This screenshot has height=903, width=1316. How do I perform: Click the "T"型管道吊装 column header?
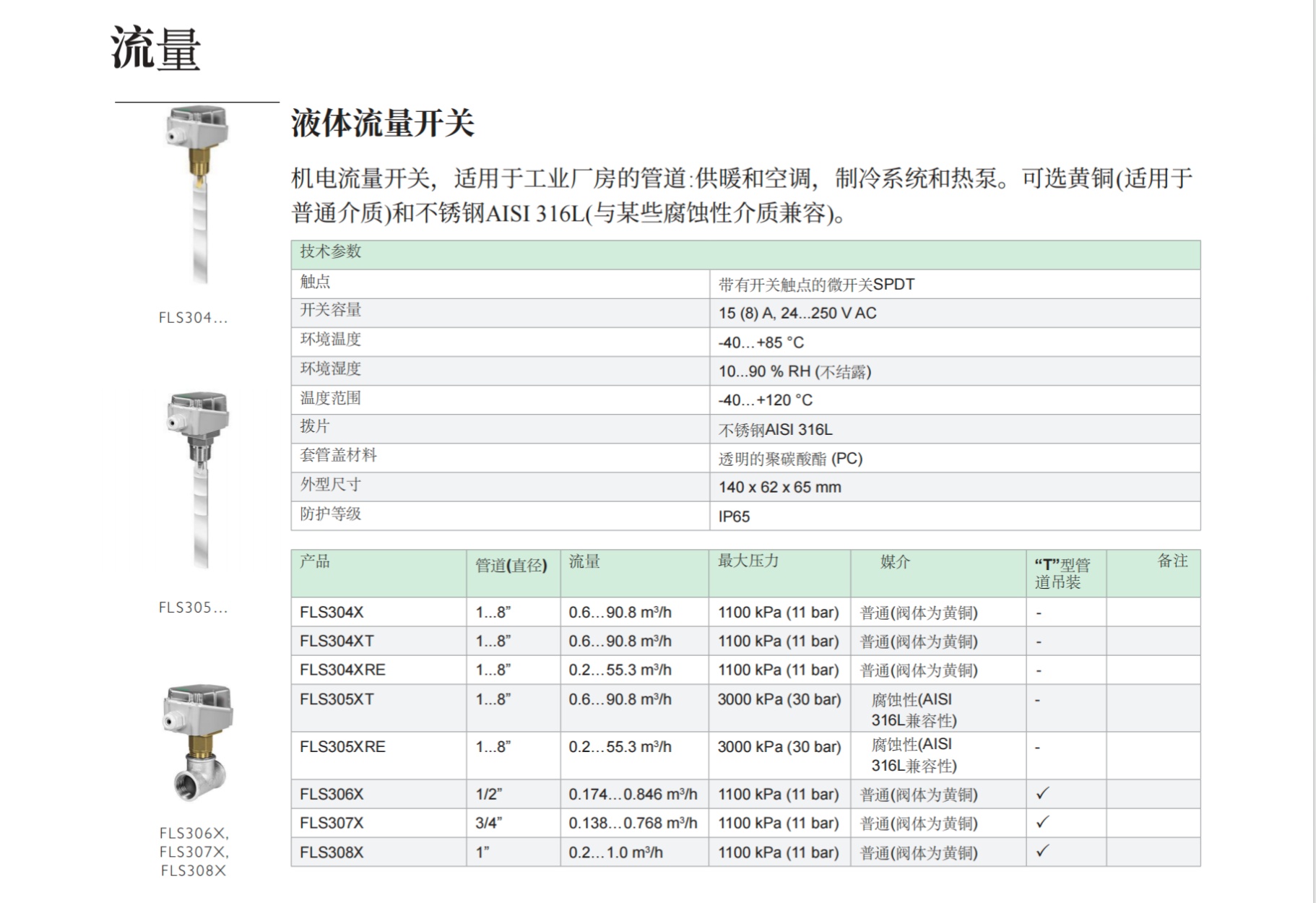point(1062,574)
